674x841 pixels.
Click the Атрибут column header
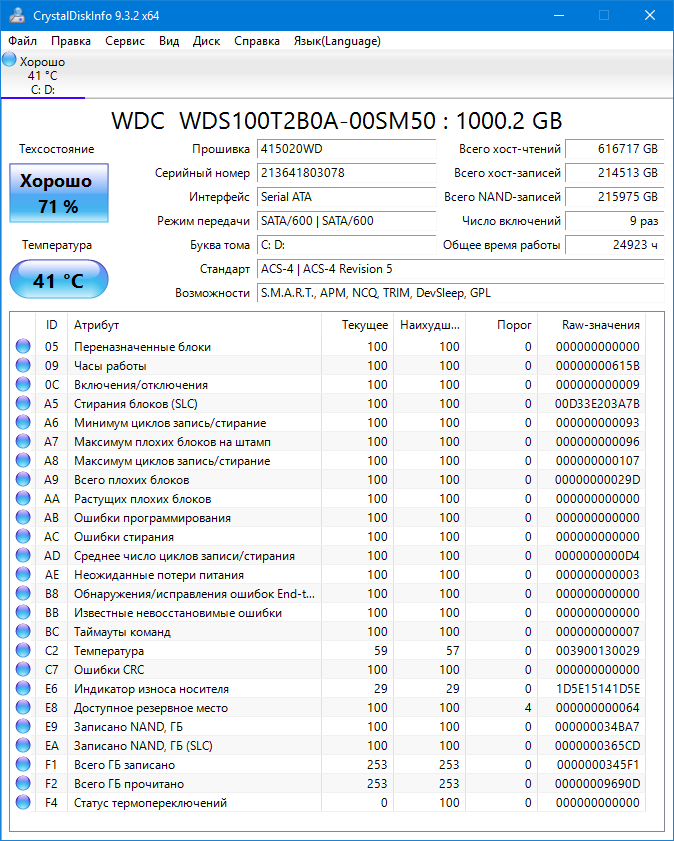point(194,324)
